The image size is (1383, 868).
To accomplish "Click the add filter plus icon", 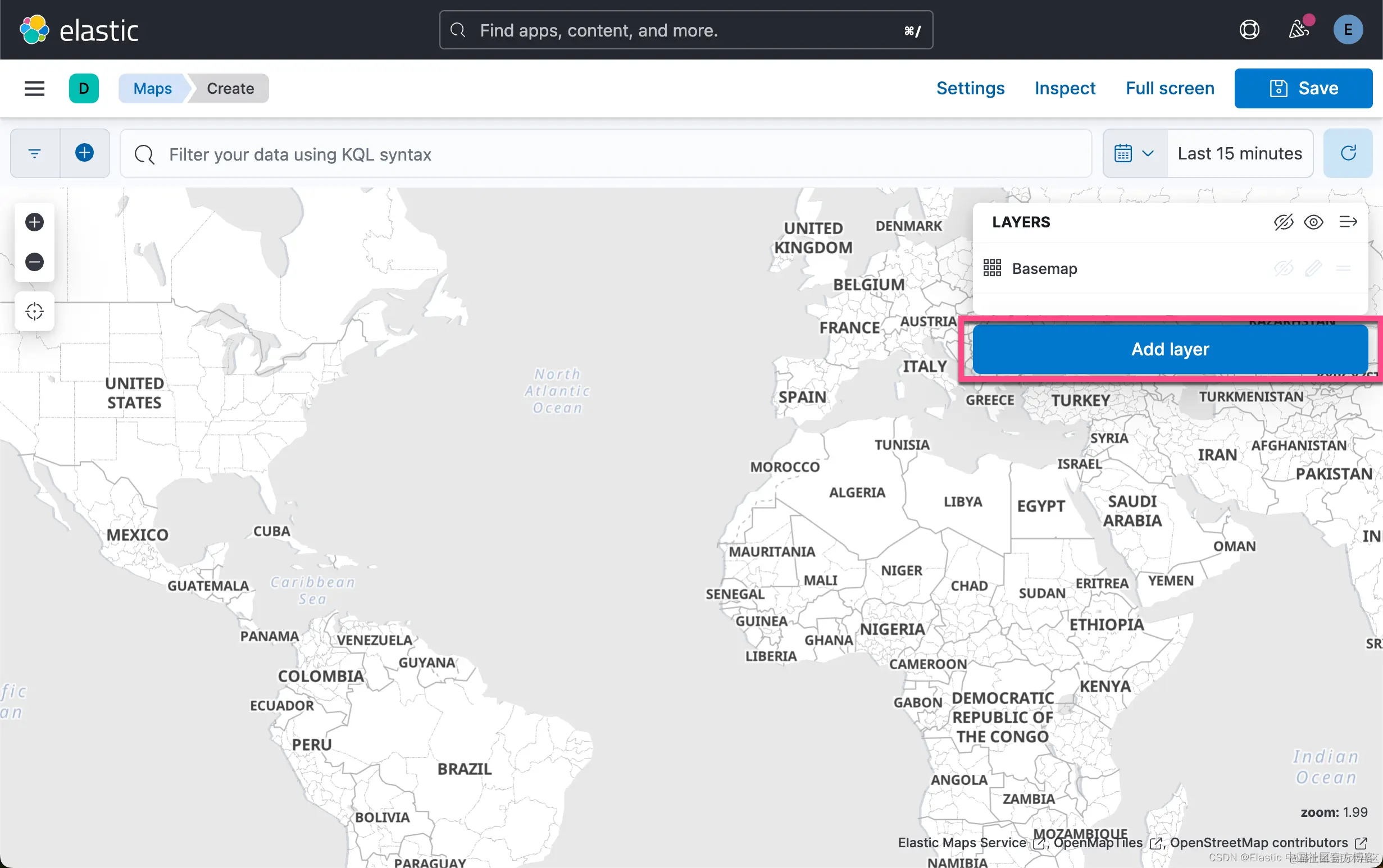I will 84,153.
